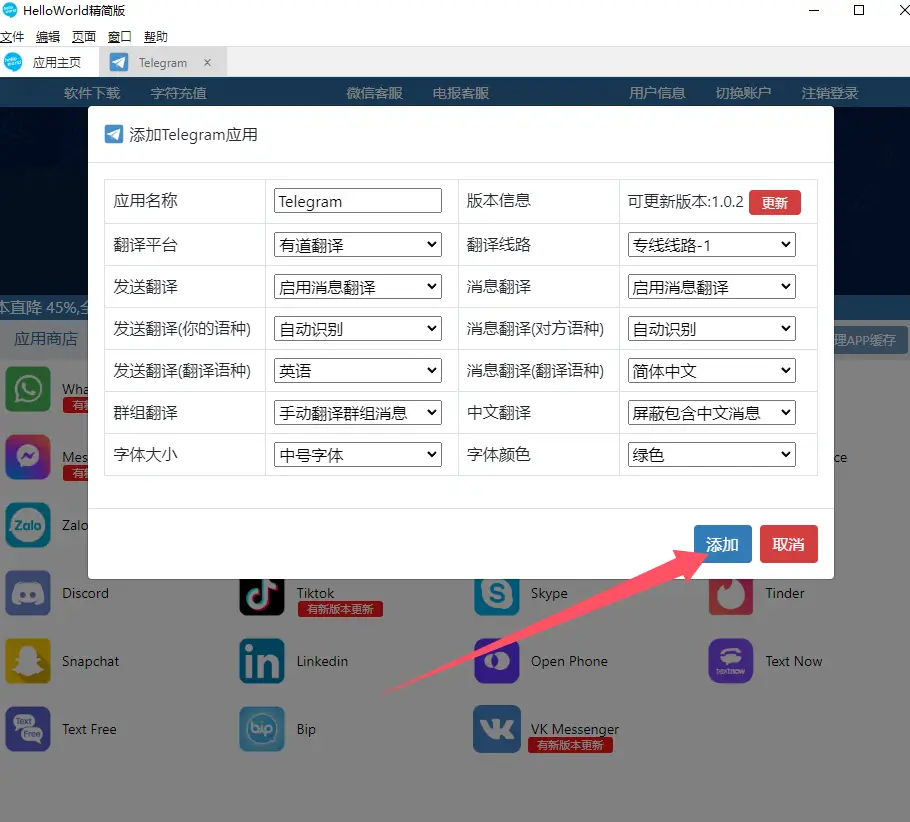This screenshot has height=822, width=910.
Task: Expand 发送翻译(翻译语种) dropdown showing 英语
Action: [358, 370]
